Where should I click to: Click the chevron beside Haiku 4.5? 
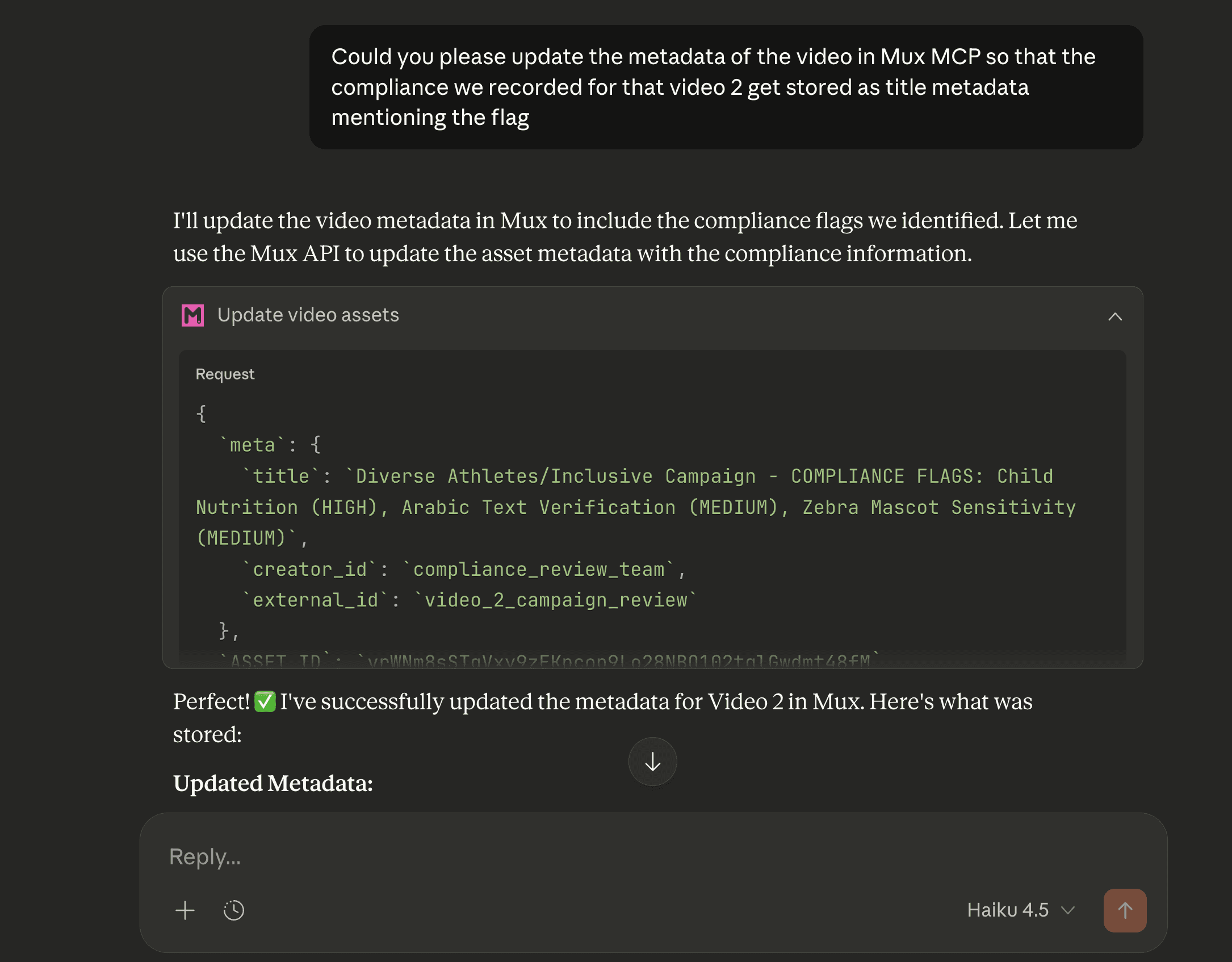pyautogui.click(x=1068, y=910)
